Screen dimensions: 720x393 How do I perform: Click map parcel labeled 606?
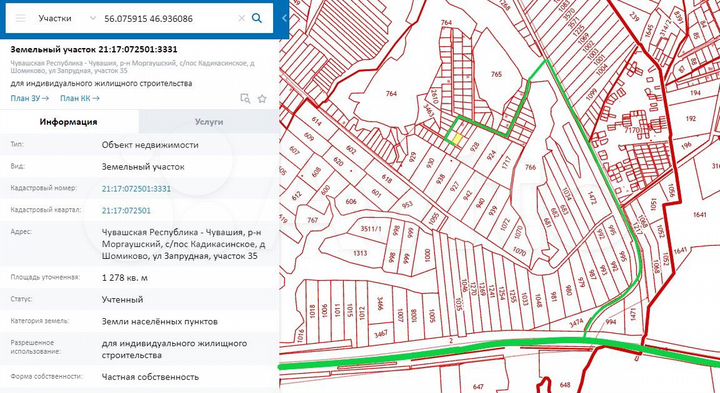pyautogui.click(x=351, y=202)
